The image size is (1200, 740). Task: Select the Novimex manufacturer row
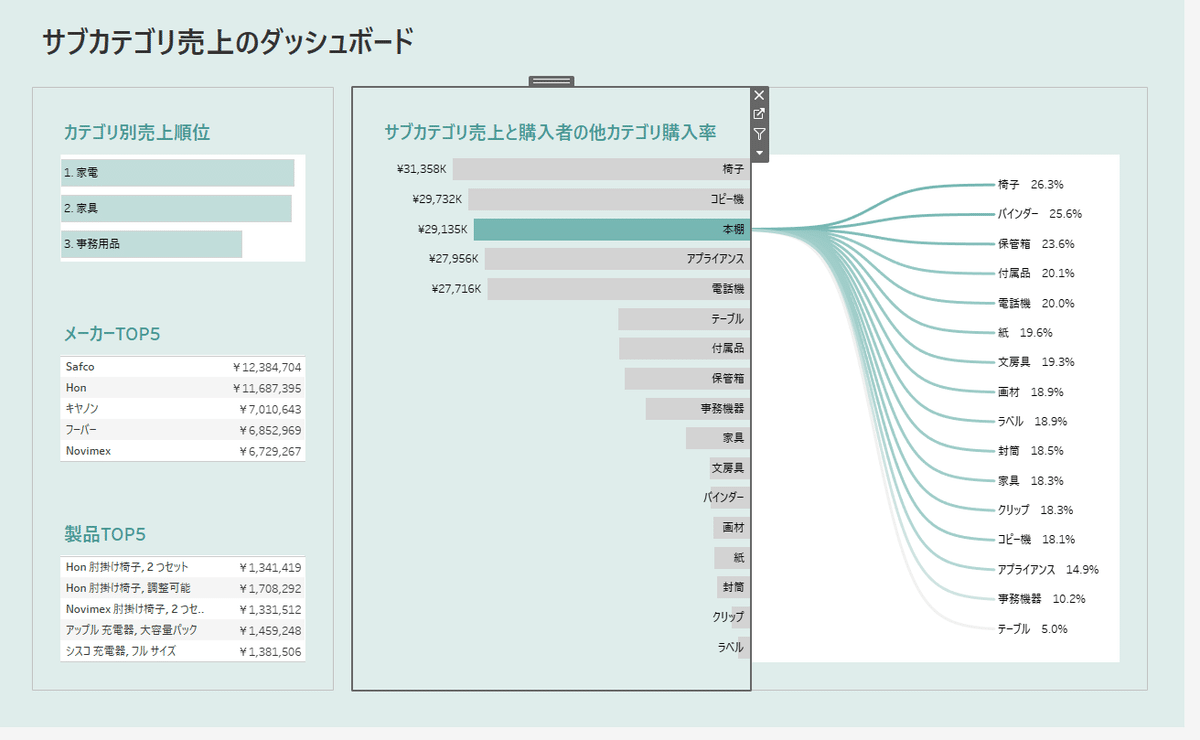coord(182,451)
